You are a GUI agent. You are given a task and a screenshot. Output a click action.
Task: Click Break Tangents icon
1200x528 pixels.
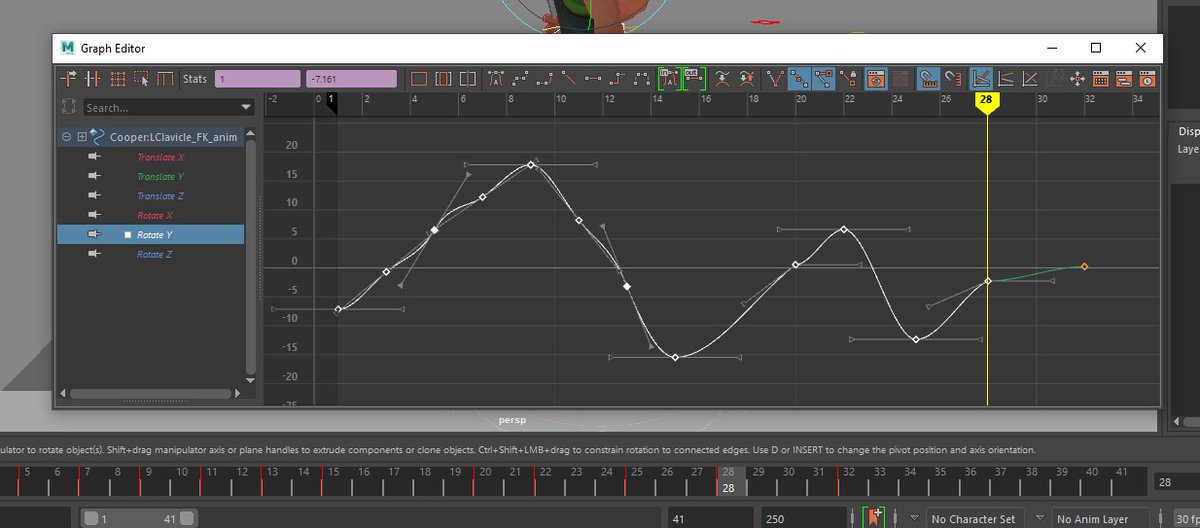775,78
